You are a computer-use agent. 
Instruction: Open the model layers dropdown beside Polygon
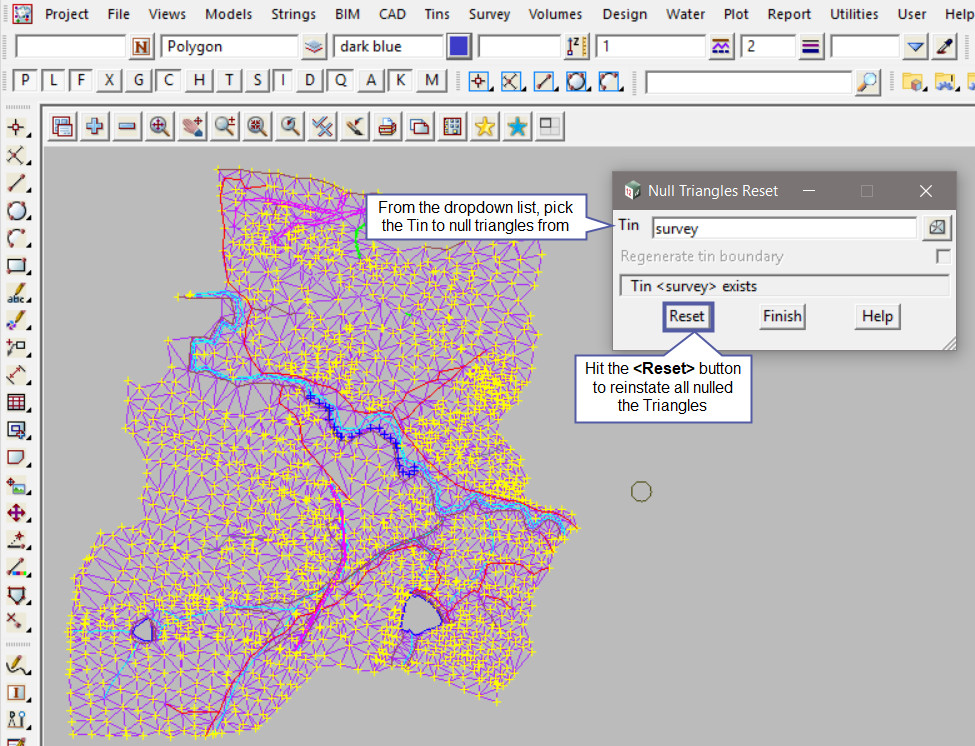(x=315, y=47)
